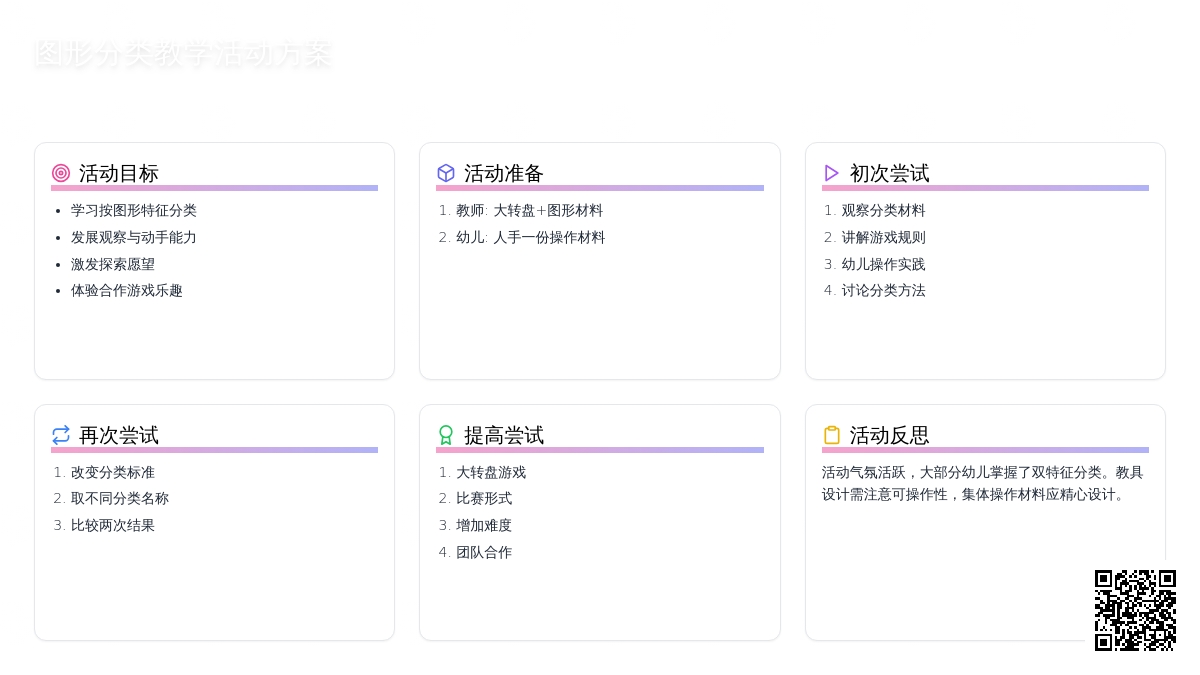Click the cube icon beside 活动准备

(446, 173)
